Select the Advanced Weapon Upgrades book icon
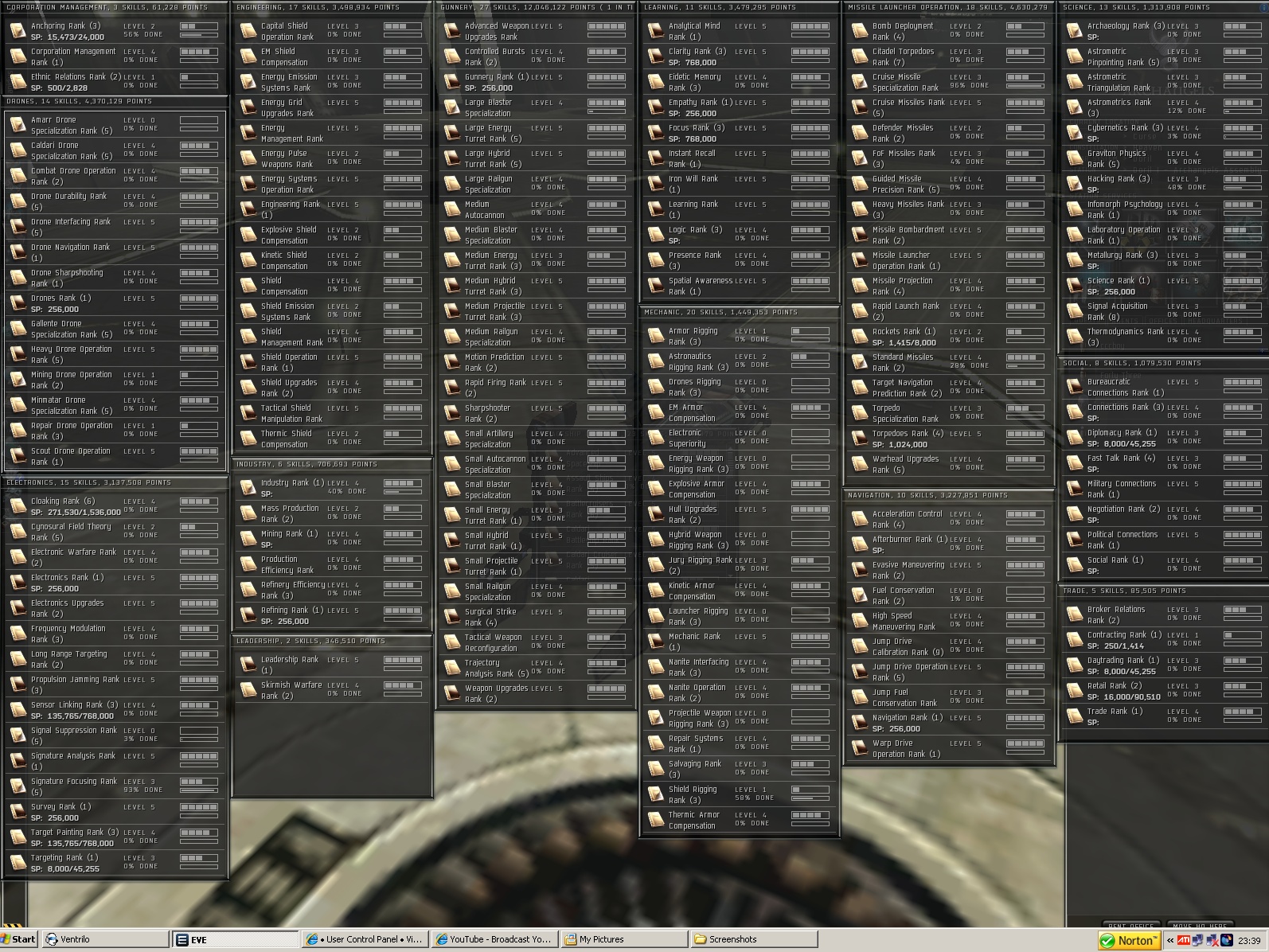 pyautogui.click(x=452, y=31)
